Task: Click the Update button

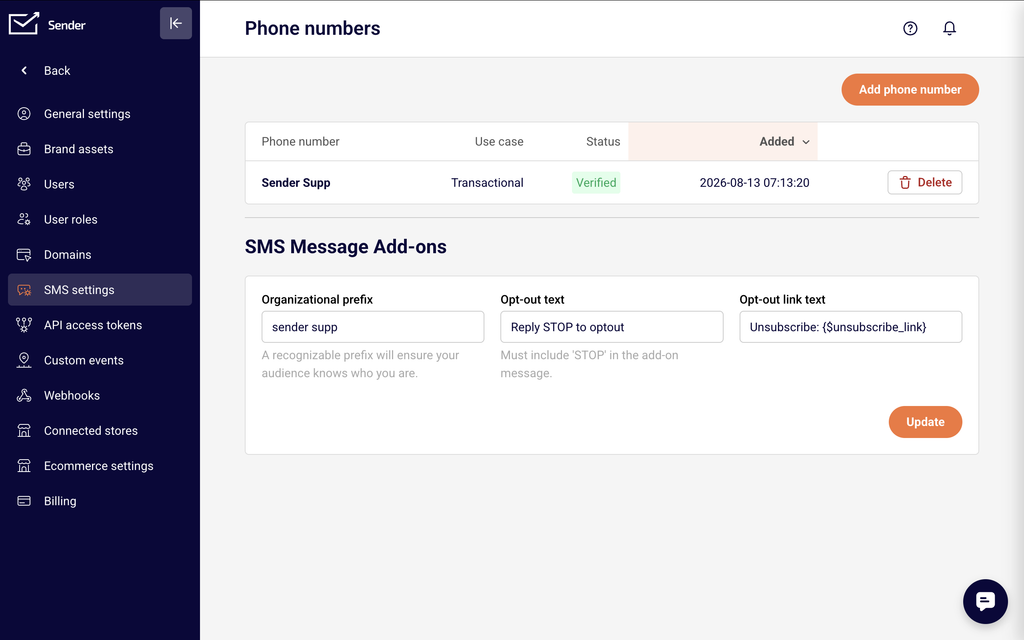Action: pos(925,422)
